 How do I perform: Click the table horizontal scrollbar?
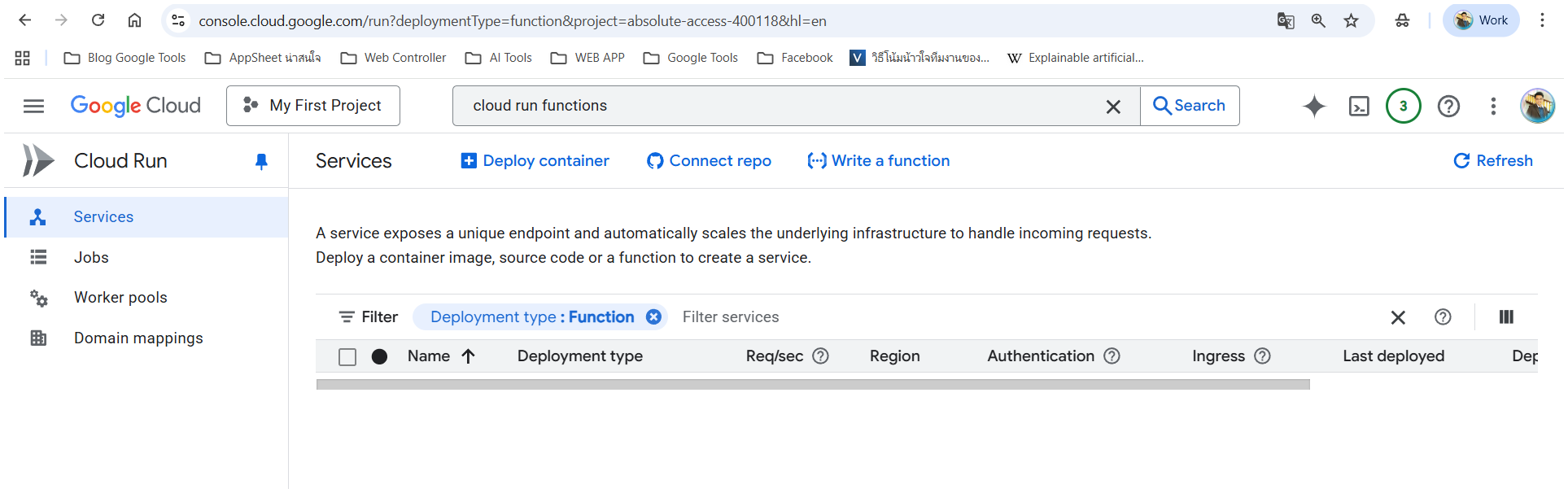point(813,384)
